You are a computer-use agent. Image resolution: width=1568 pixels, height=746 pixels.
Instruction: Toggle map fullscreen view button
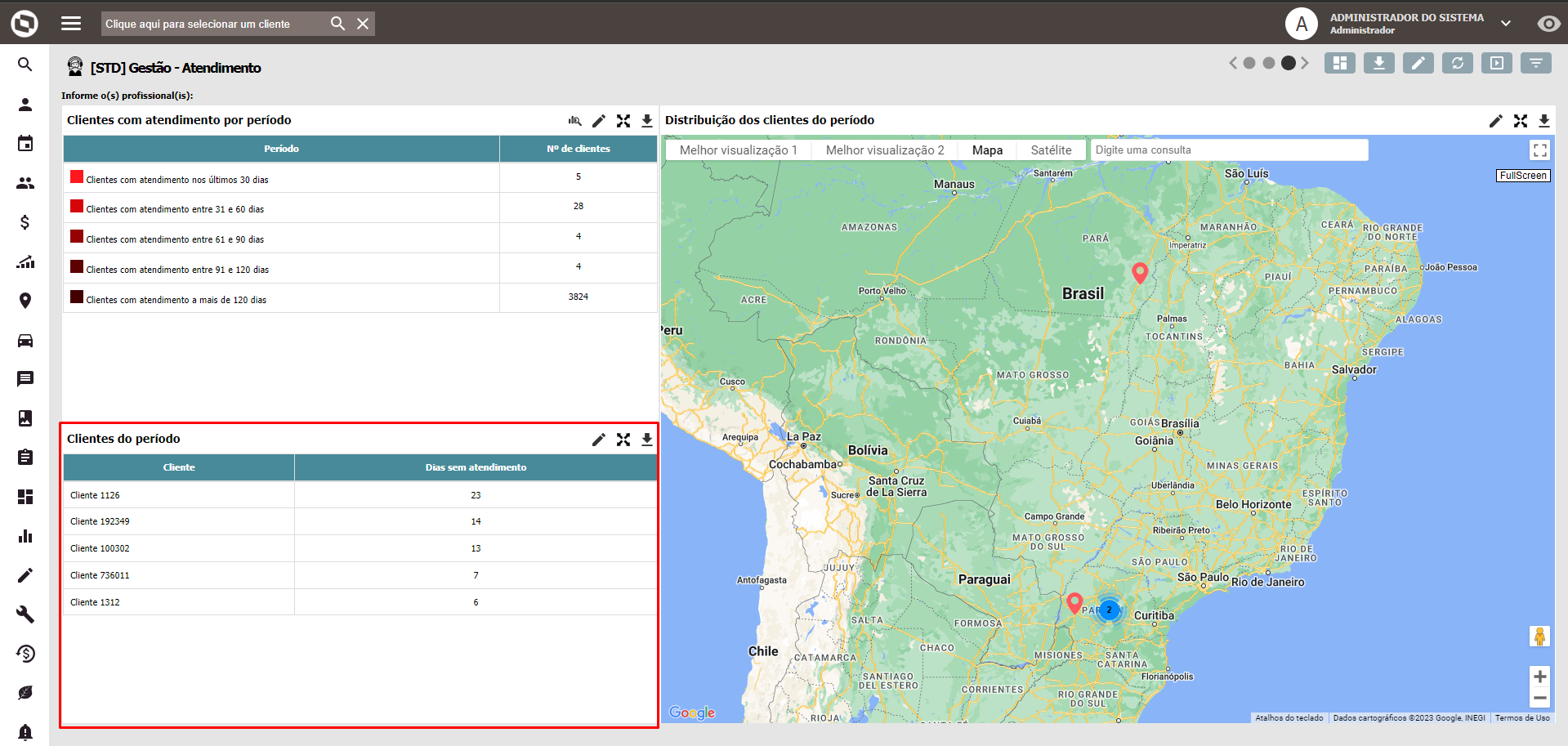pyautogui.click(x=1539, y=150)
